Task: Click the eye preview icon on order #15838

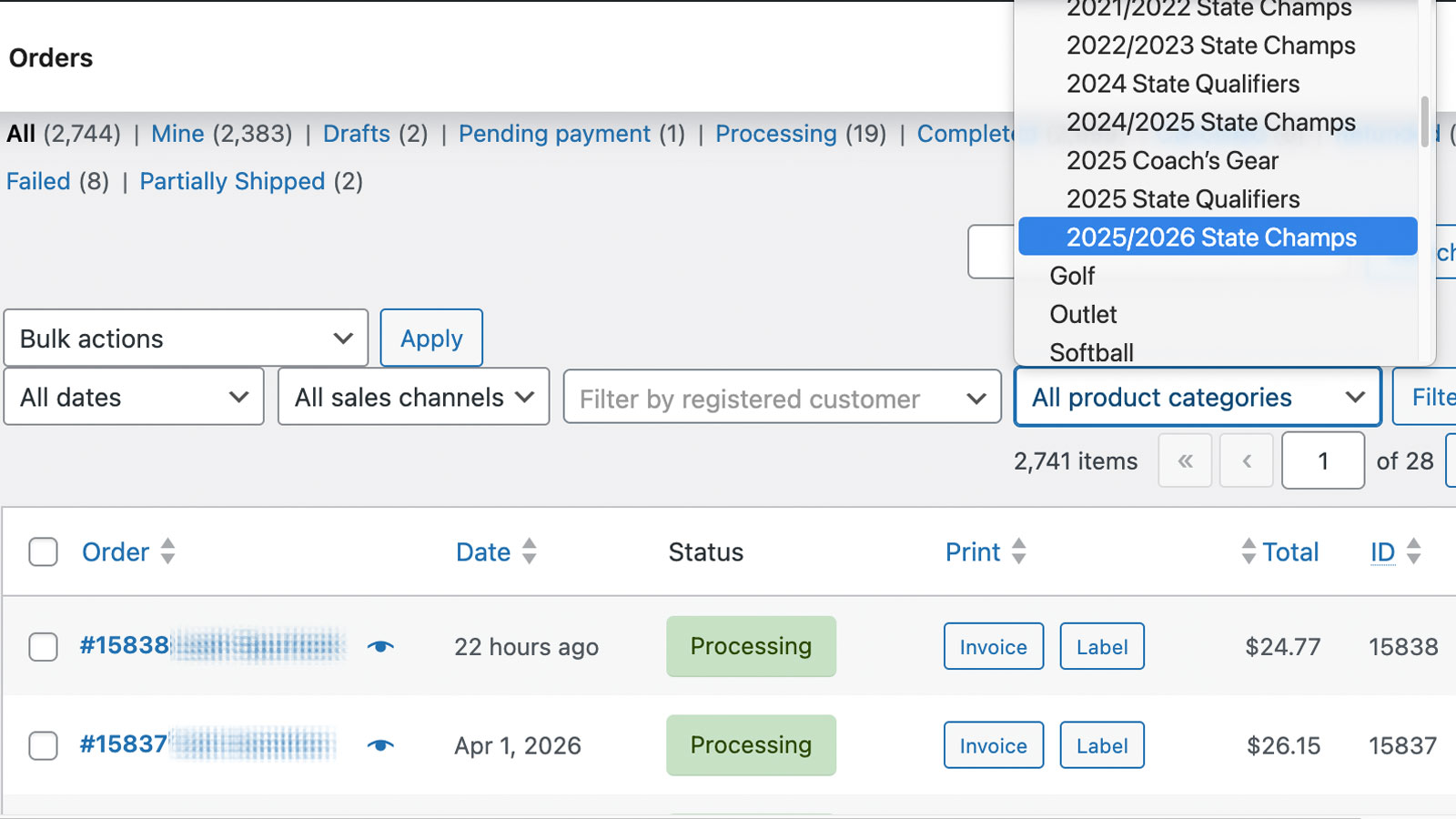Action: (382, 646)
